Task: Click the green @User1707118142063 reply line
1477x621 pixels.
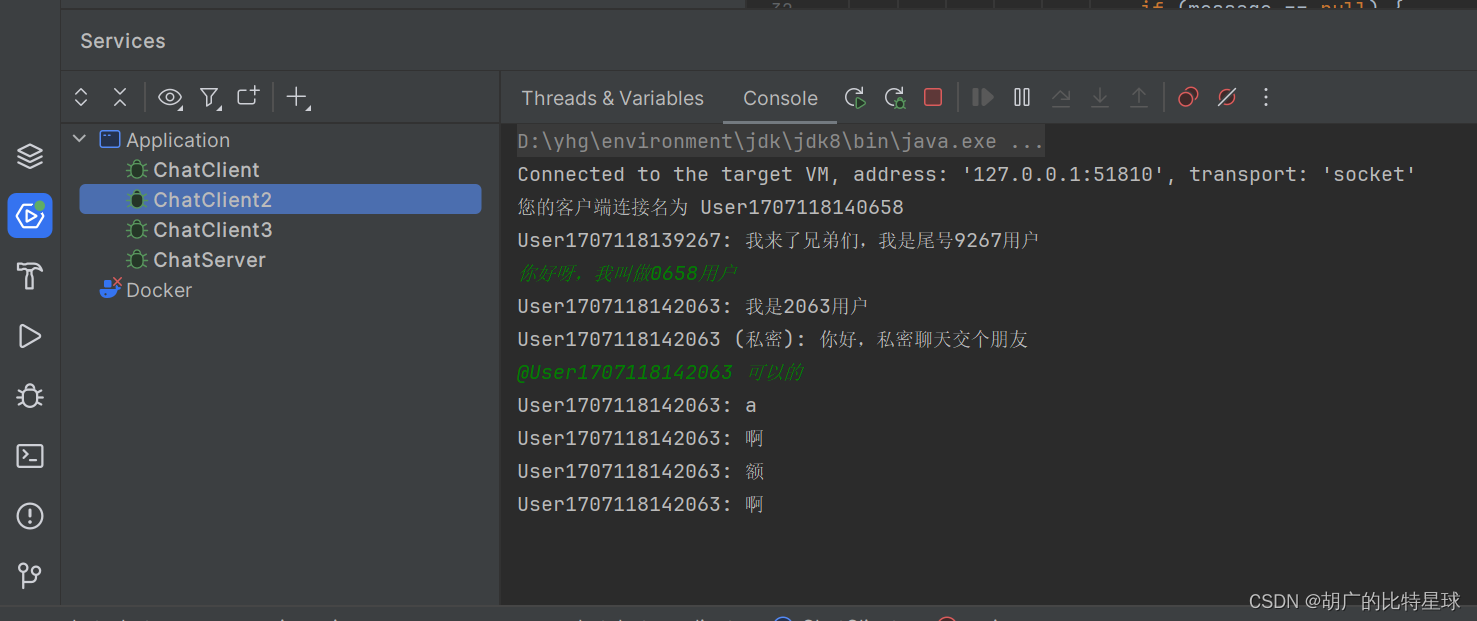Action: [660, 372]
